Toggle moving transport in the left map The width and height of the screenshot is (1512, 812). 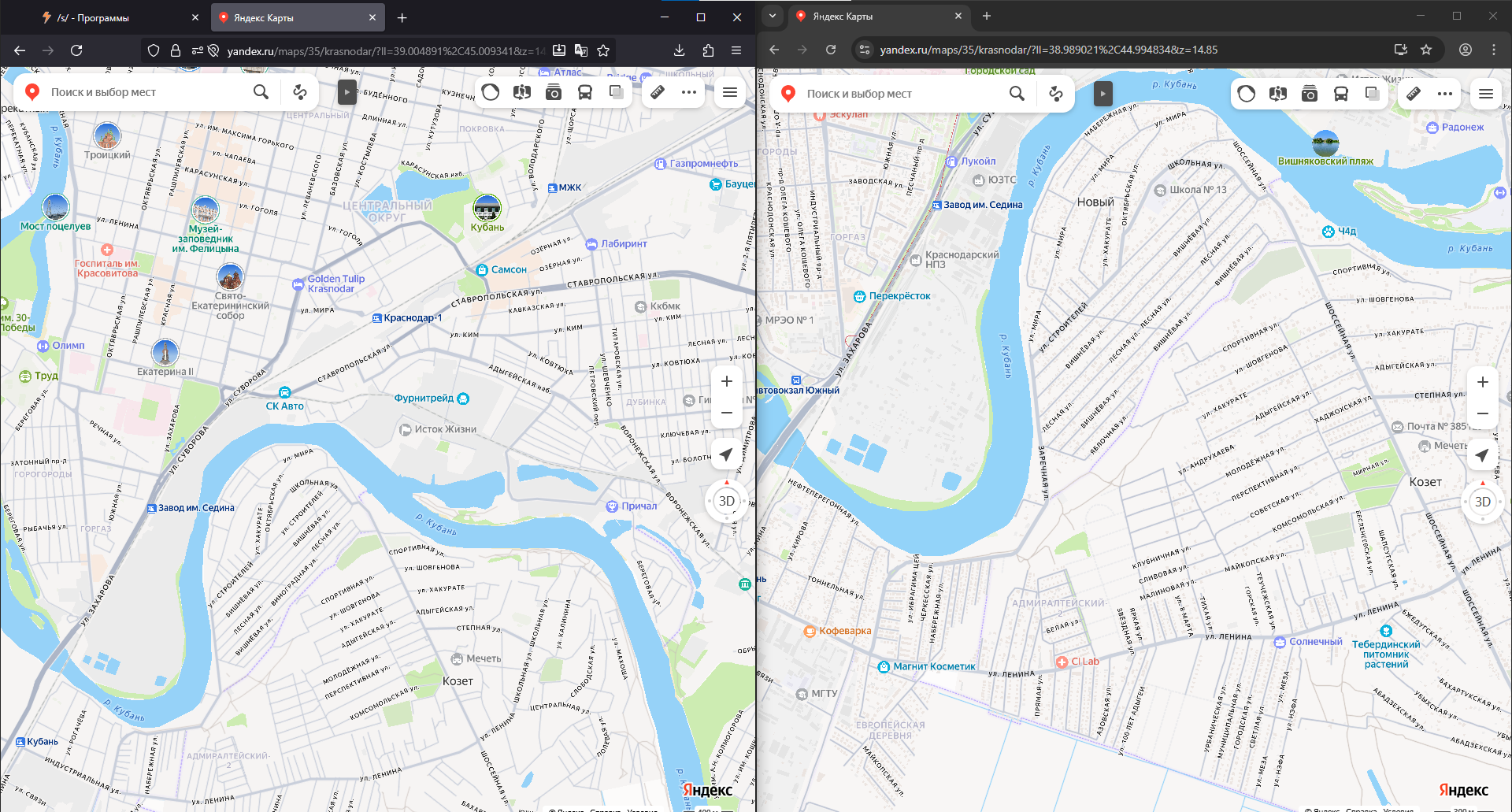pos(585,92)
